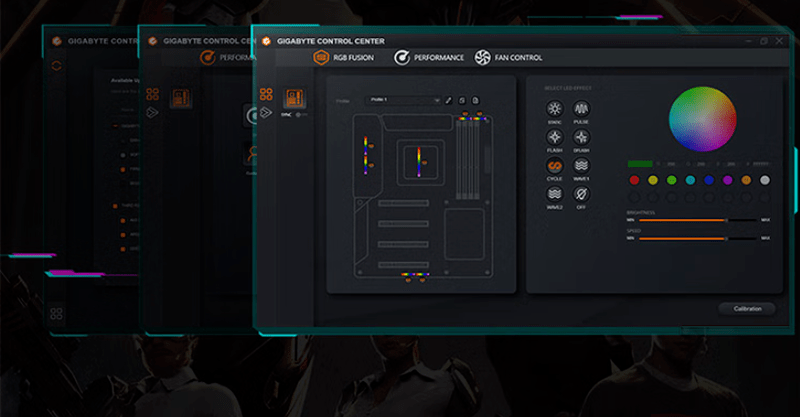The height and width of the screenshot is (417, 800).
Task: Click grid icon in middle window sidebar
Action: [153, 94]
